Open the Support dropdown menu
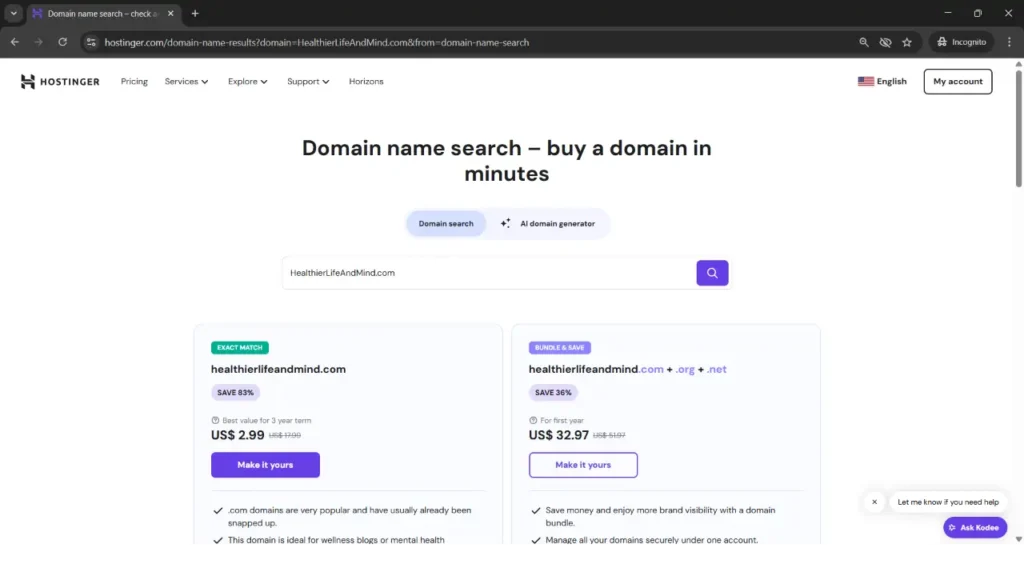The width and height of the screenshot is (1024, 576). coord(308,82)
